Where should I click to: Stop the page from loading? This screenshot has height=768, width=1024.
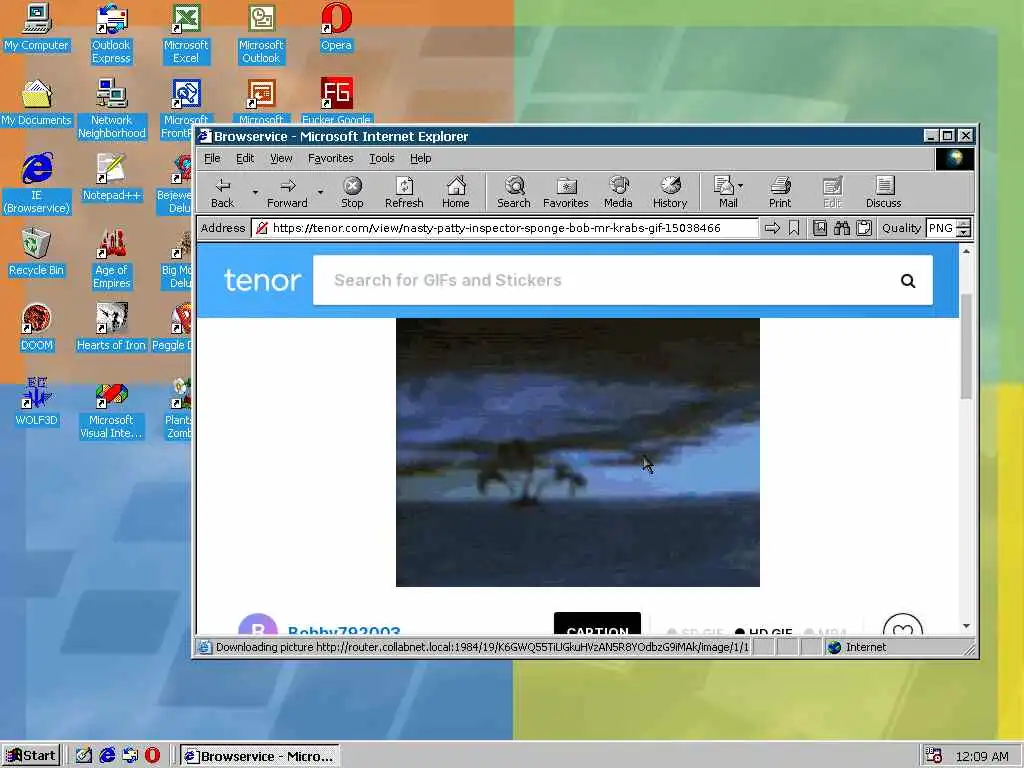[352, 193]
